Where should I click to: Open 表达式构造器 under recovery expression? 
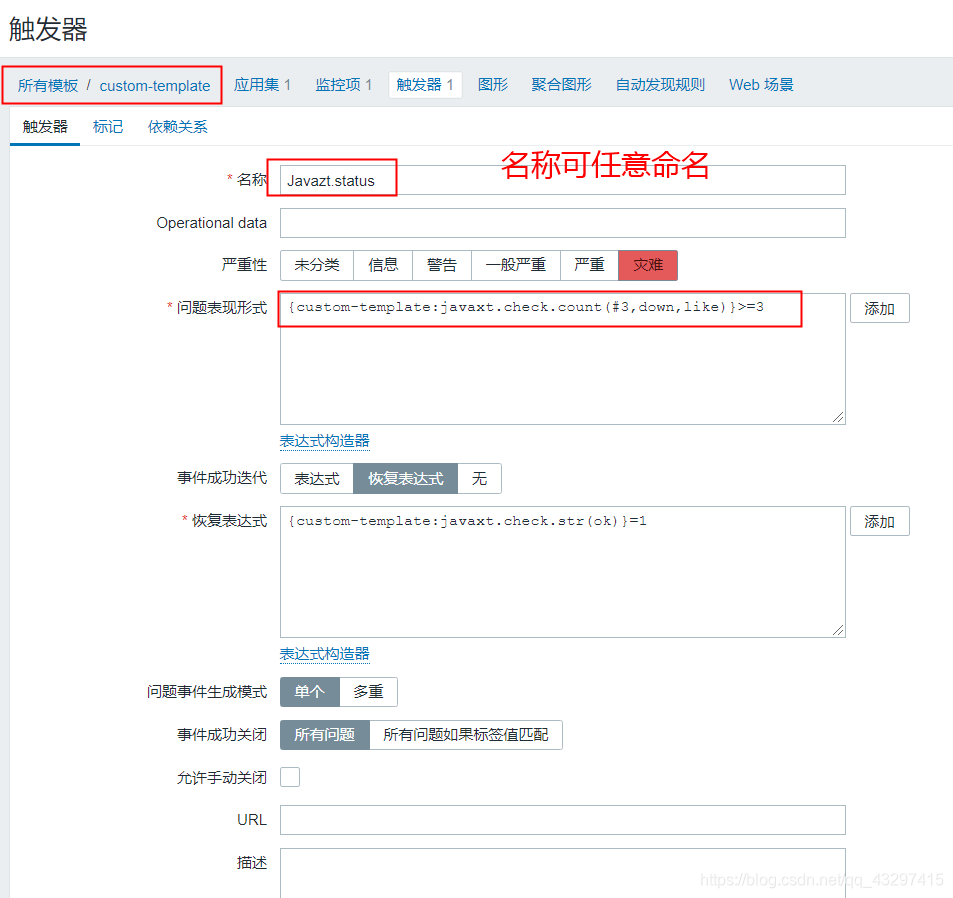[x=325, y=654]
